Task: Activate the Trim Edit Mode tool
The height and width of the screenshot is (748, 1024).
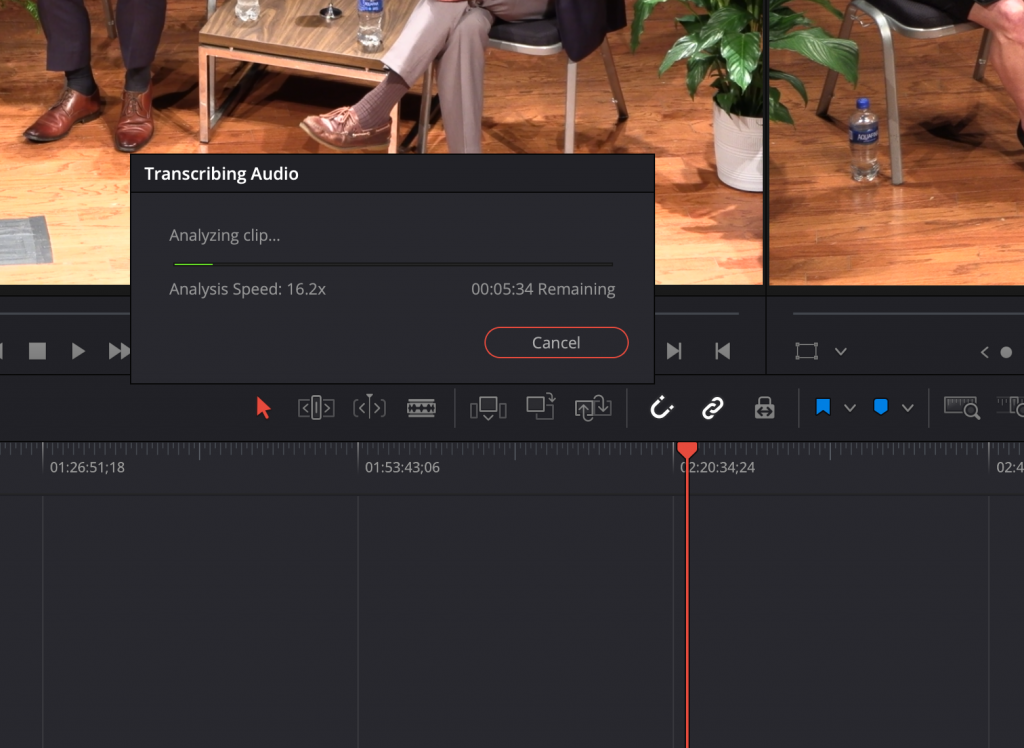Action: 316,408
